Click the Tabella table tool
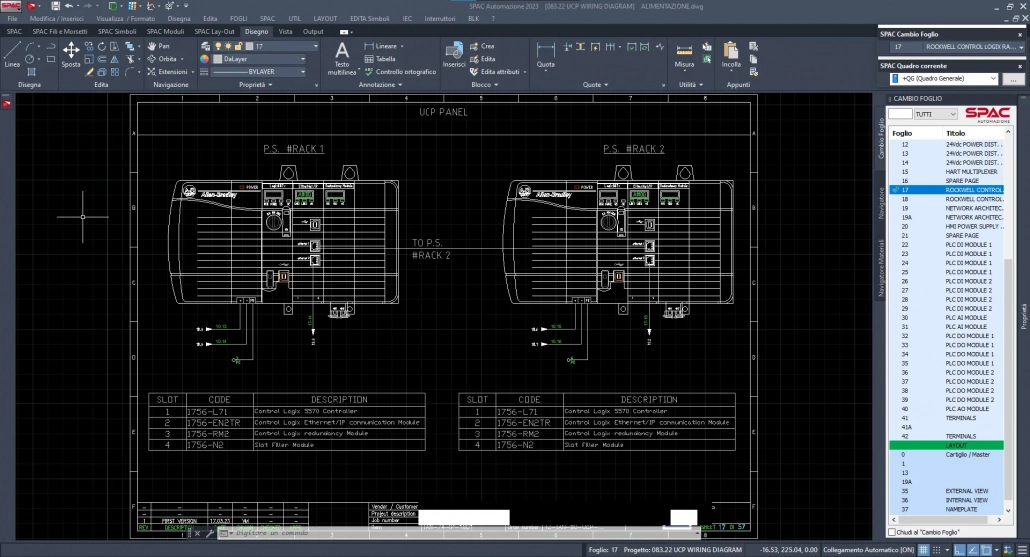 (385, 59)
